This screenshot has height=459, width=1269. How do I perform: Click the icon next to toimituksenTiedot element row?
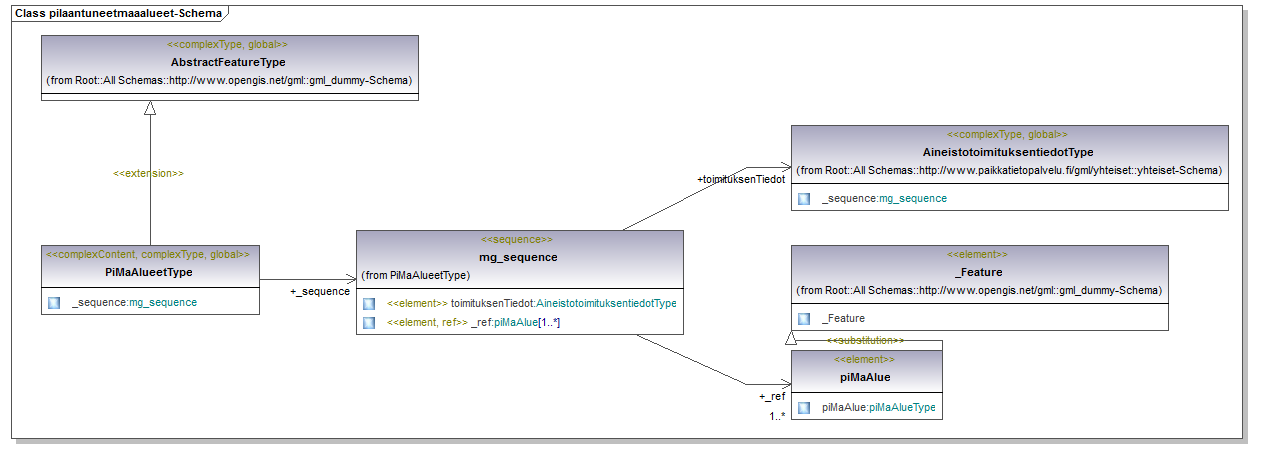[369, 303]
